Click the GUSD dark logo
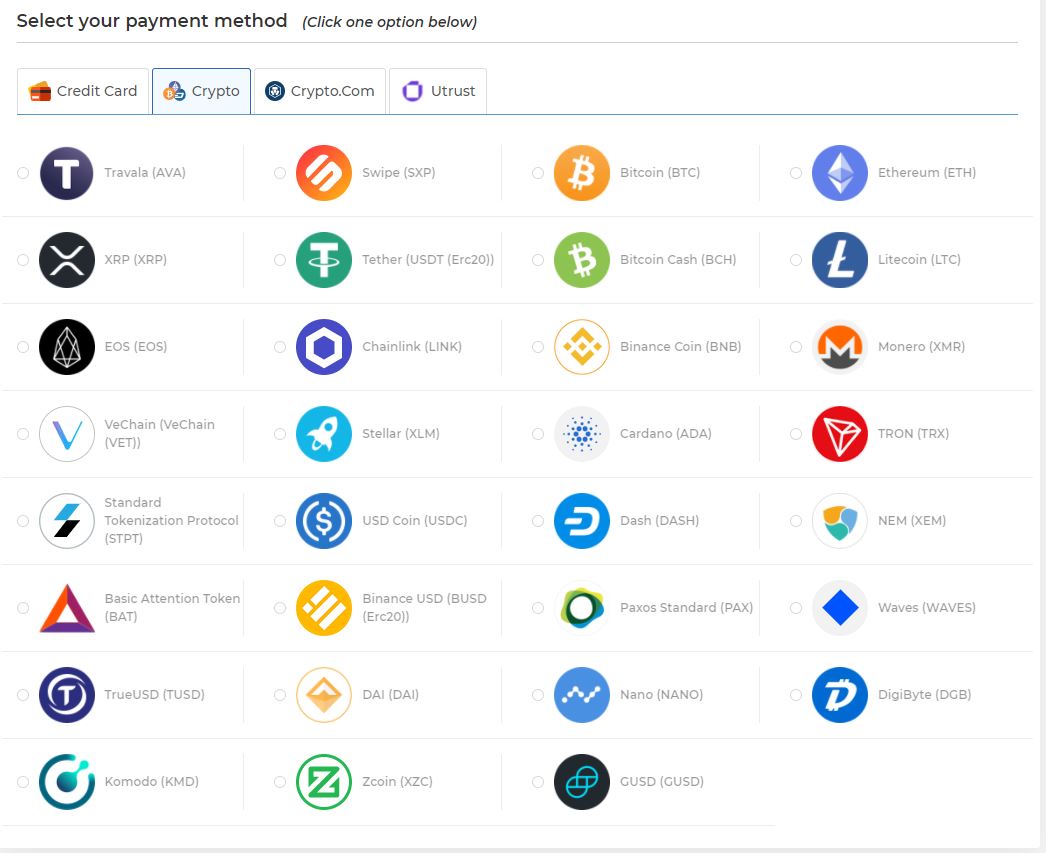Image resolution: width=1046 pixels, height=853 pixels. pyautogui.click(x=582, y=782)
